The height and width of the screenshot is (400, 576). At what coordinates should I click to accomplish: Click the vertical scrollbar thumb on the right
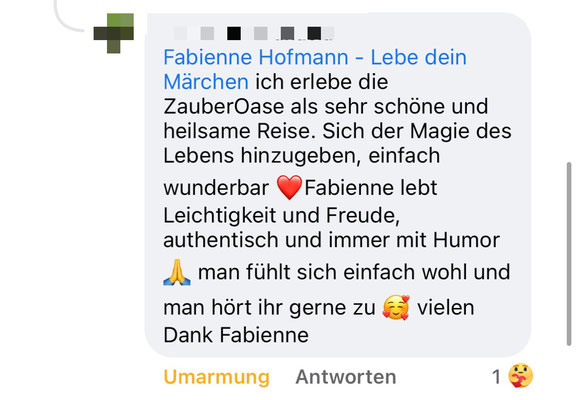click(x=569, y=254)
